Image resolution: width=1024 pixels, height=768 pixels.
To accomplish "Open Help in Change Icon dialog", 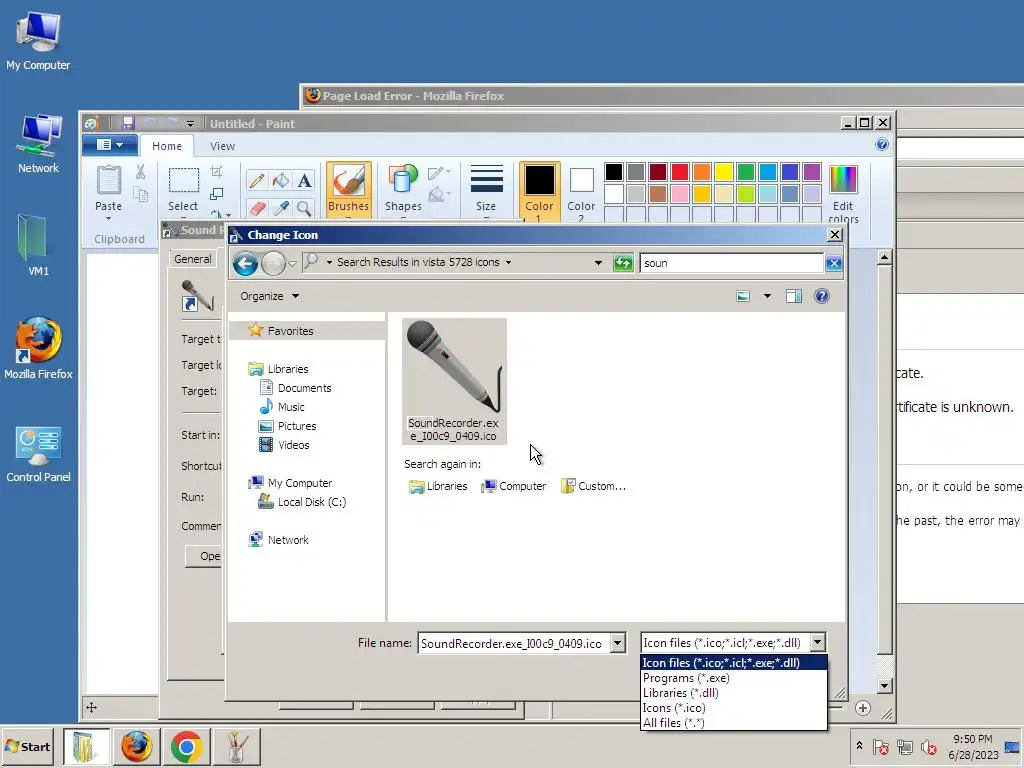I will point(822,296).
